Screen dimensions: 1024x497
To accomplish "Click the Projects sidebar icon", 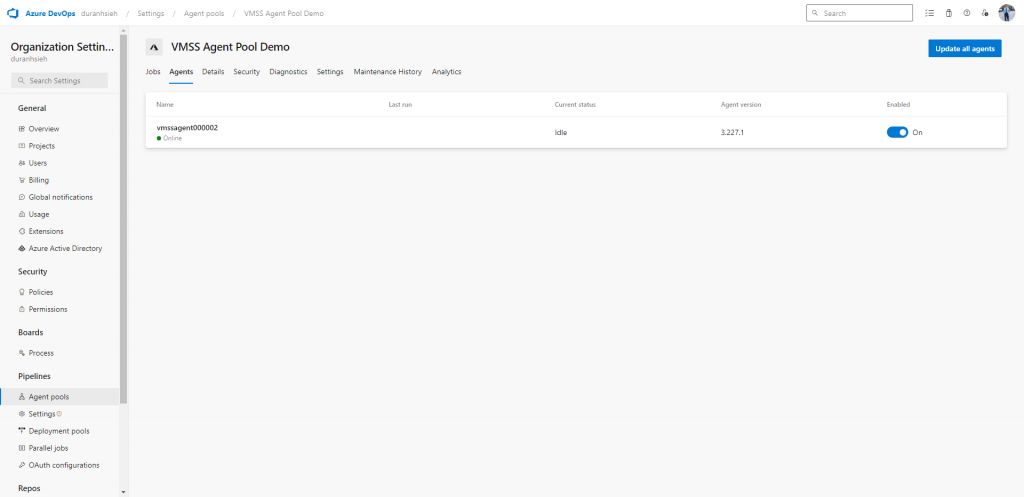I will click(x=22, y=146).
